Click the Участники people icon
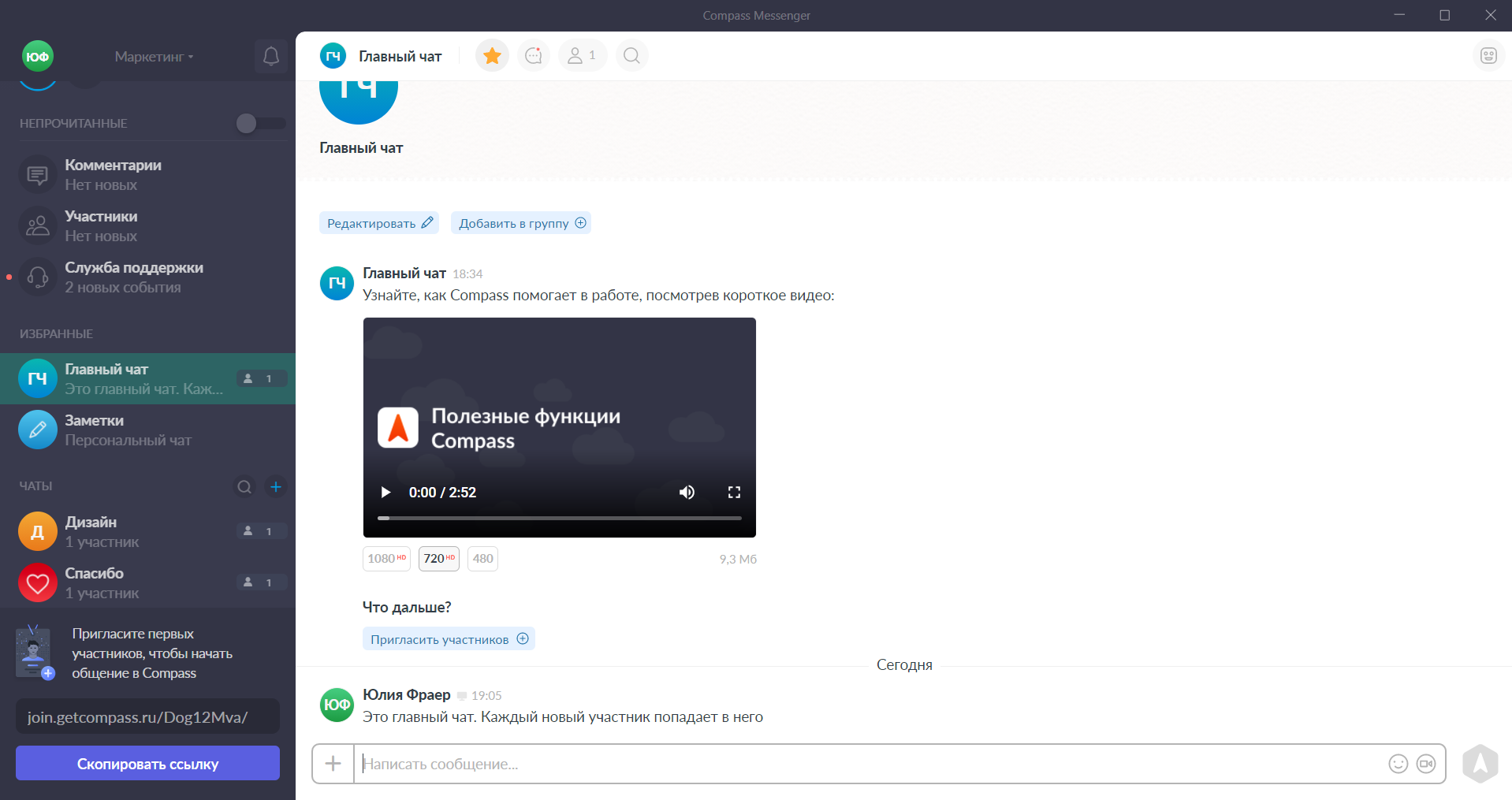The height and width of the screenshot is (800, 1512). coord(38,225)
